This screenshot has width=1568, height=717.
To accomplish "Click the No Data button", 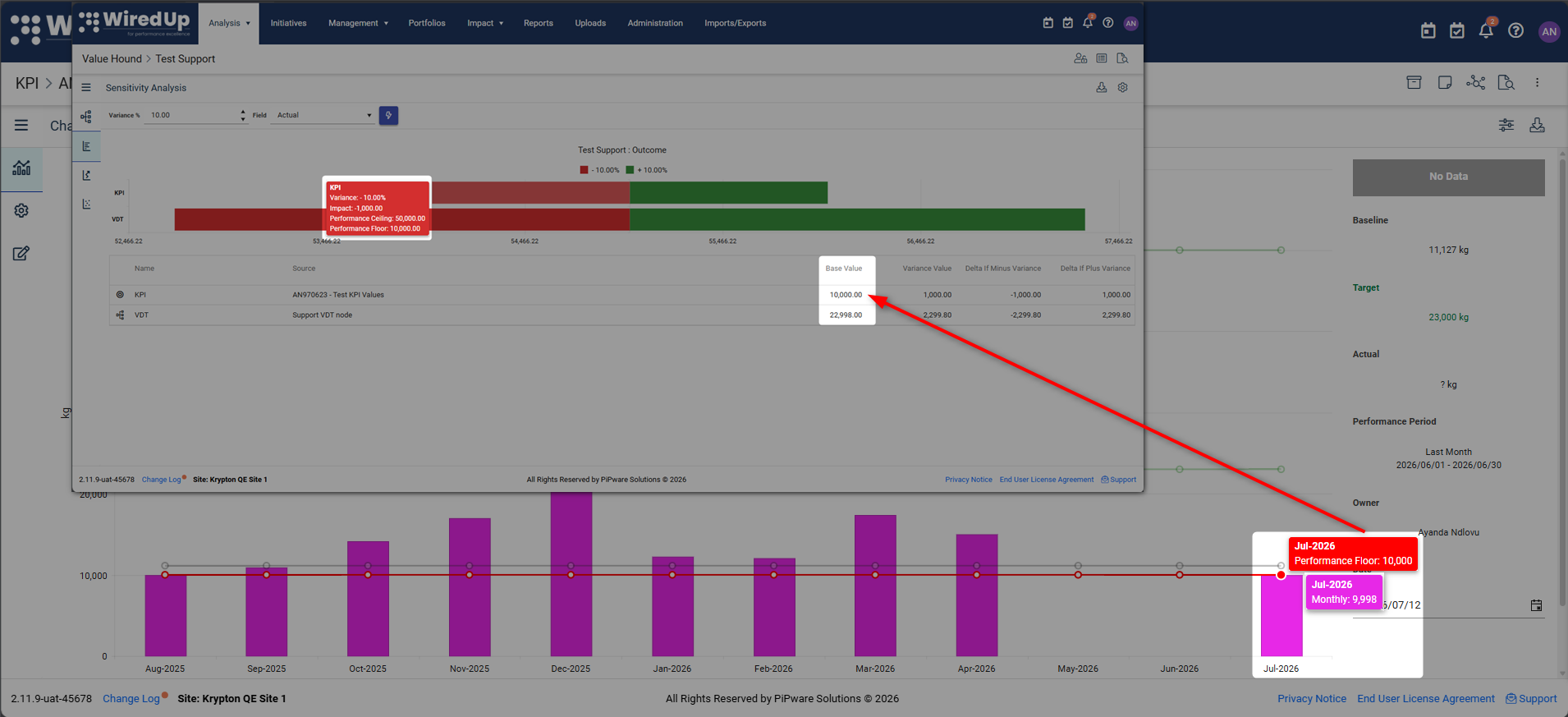I will pyautogui.click(x=1448, y=177).
